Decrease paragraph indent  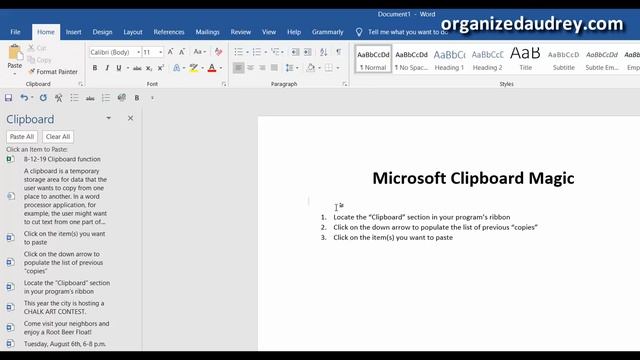[x=295, y=52]
